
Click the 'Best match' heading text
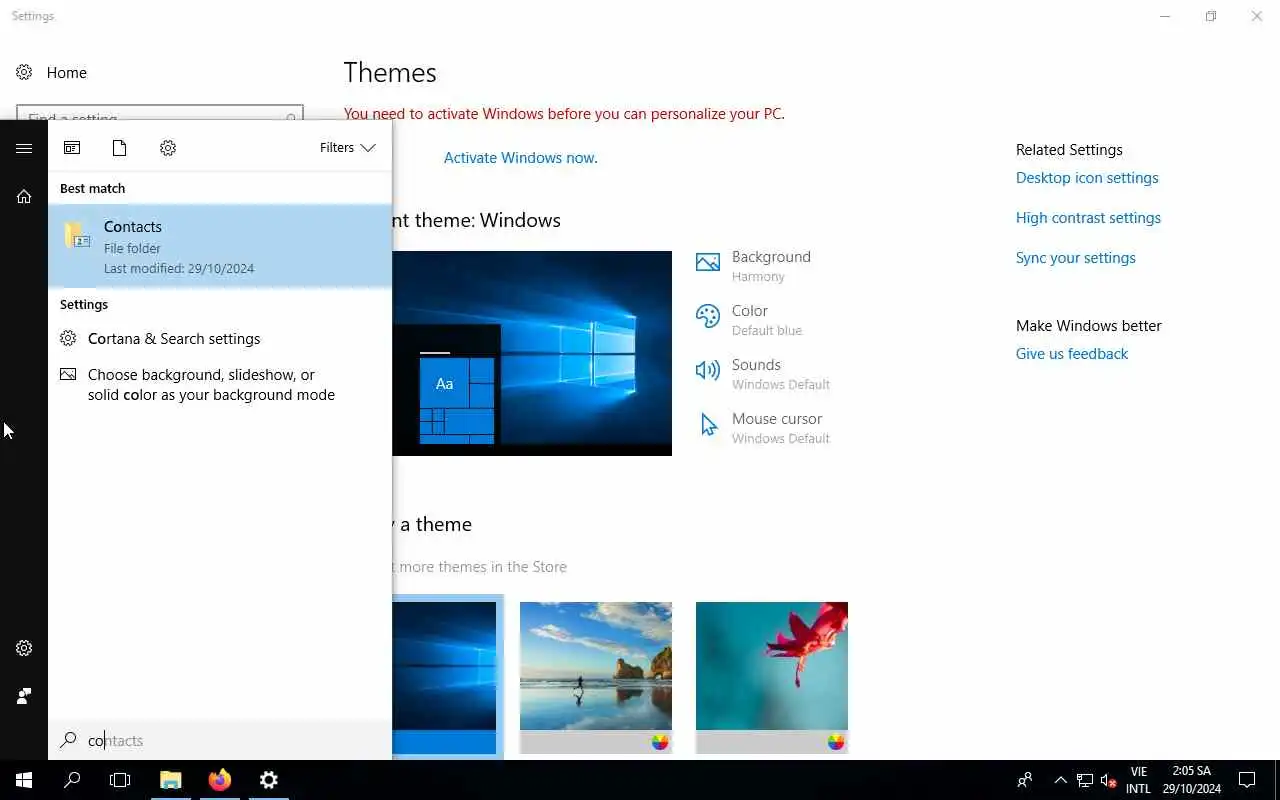point(92,188)
